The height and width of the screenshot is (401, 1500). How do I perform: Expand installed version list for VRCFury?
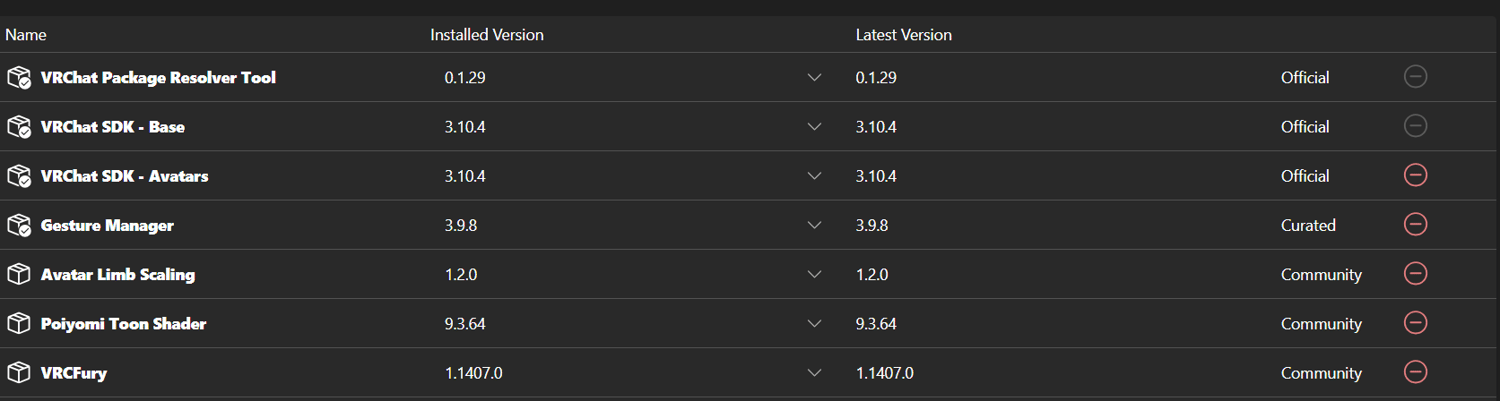(814, 373)
